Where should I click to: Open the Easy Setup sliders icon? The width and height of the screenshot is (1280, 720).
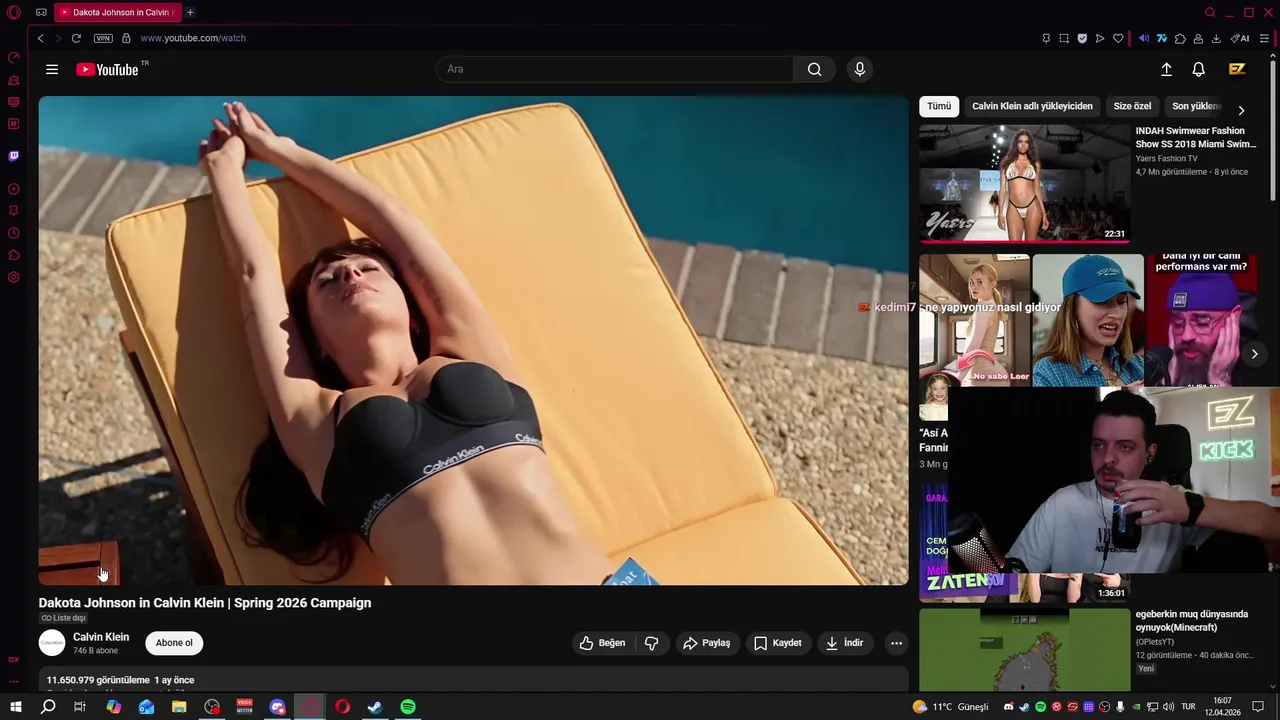pyautogui.click(x=1264, y=38)
